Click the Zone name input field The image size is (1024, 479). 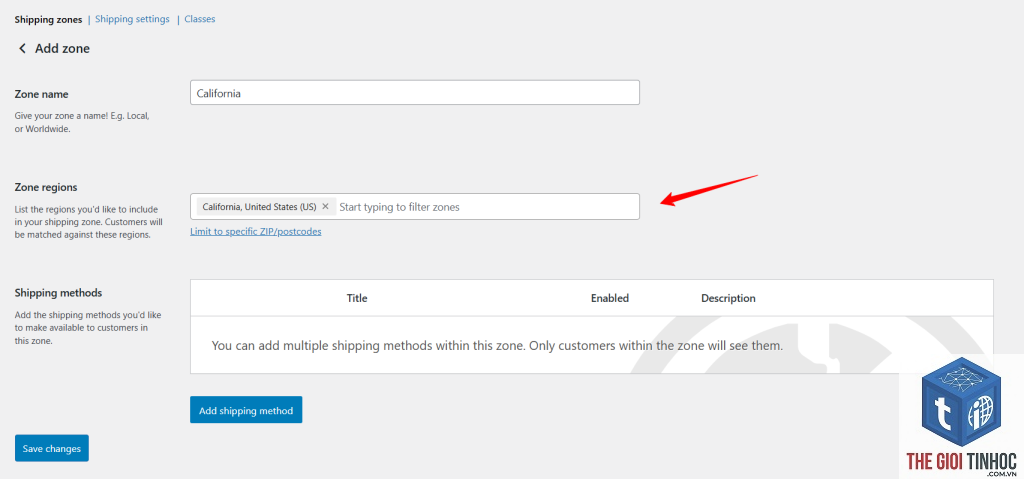(x=415, y=93)
